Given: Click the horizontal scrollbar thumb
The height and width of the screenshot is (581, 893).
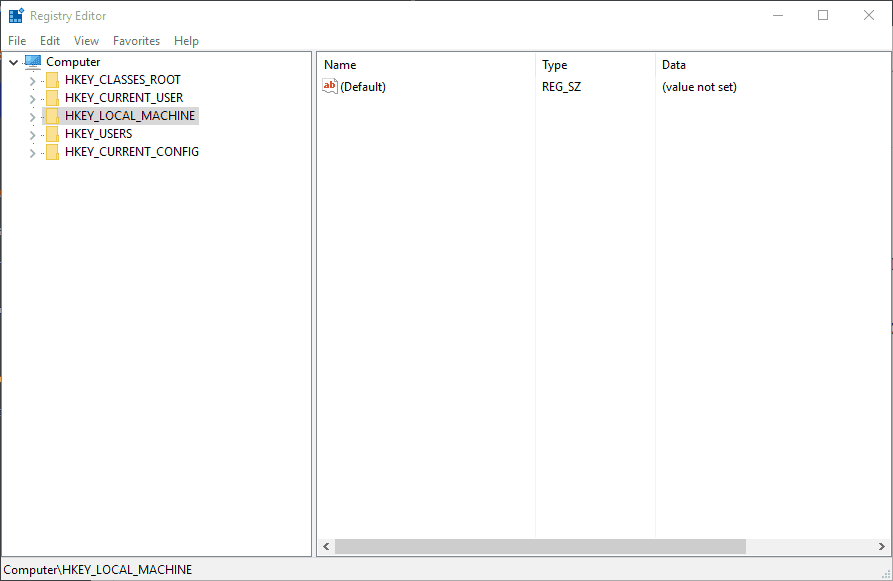Looking at the screenshot, I should (540, 547).
